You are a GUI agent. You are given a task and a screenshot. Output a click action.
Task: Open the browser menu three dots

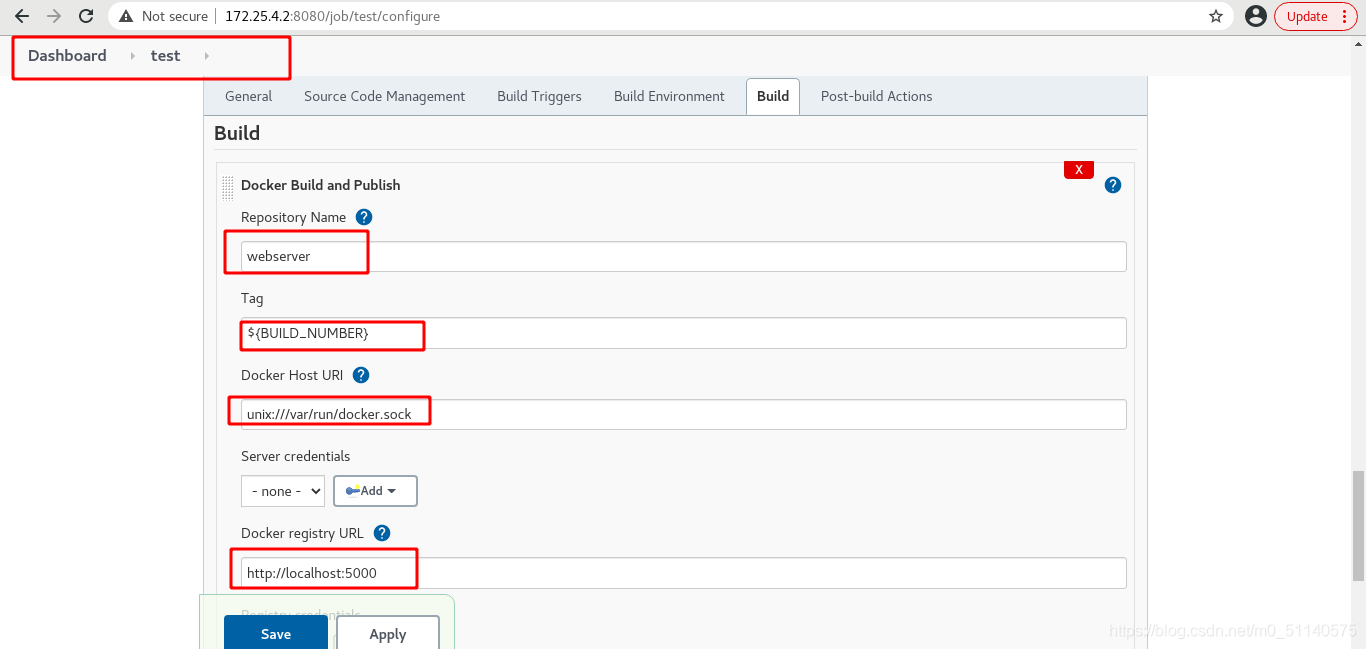coord(1344,16)
